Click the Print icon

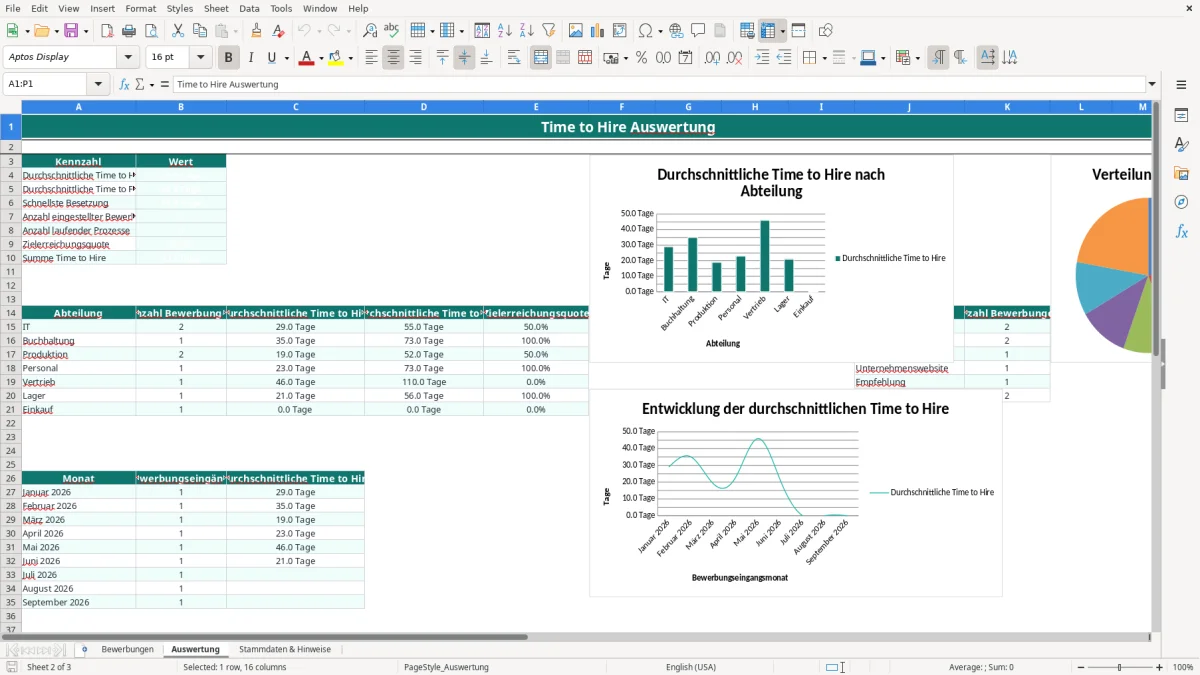click(x=128, y=31)
